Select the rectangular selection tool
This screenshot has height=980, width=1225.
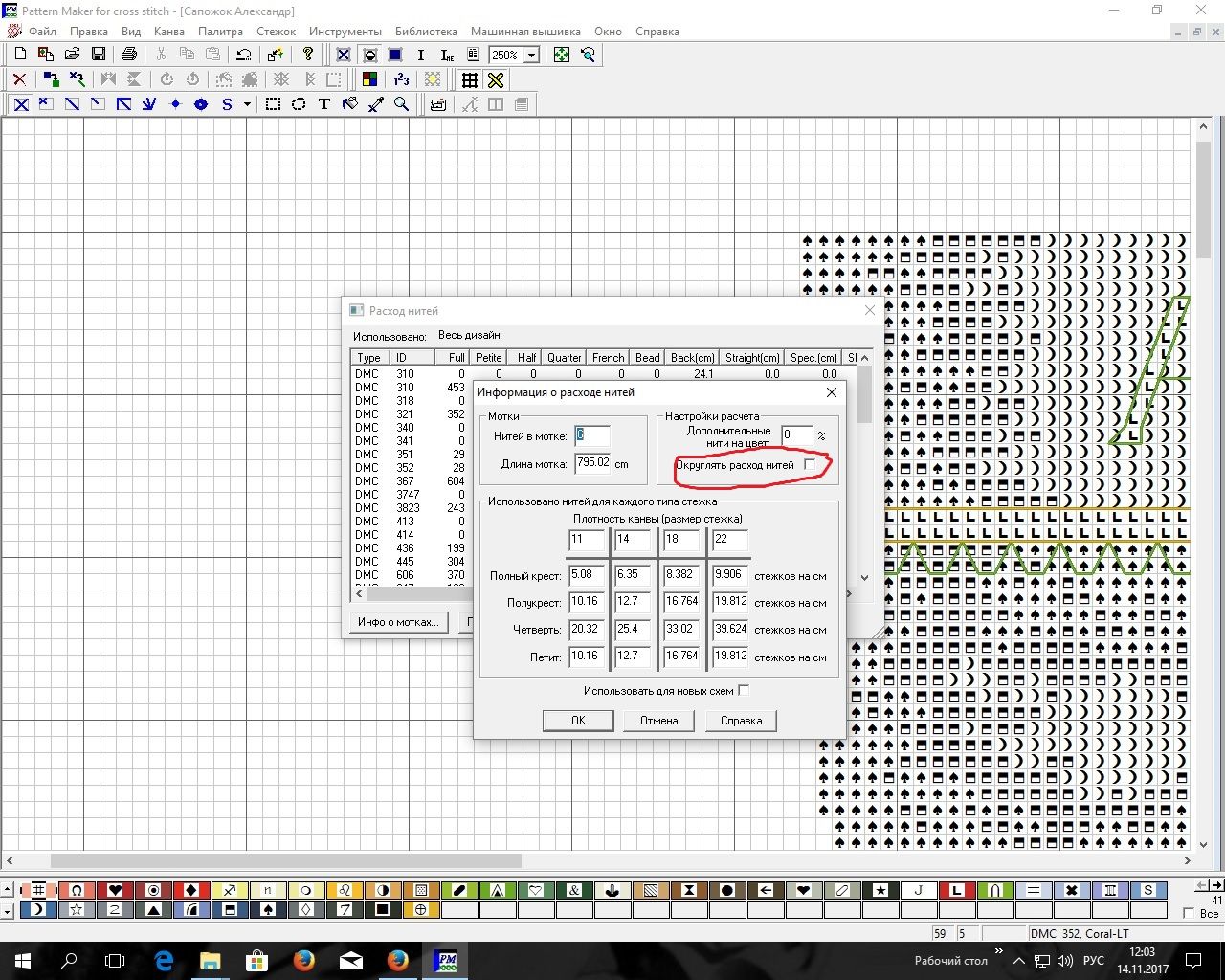click(x=273, y=104)
